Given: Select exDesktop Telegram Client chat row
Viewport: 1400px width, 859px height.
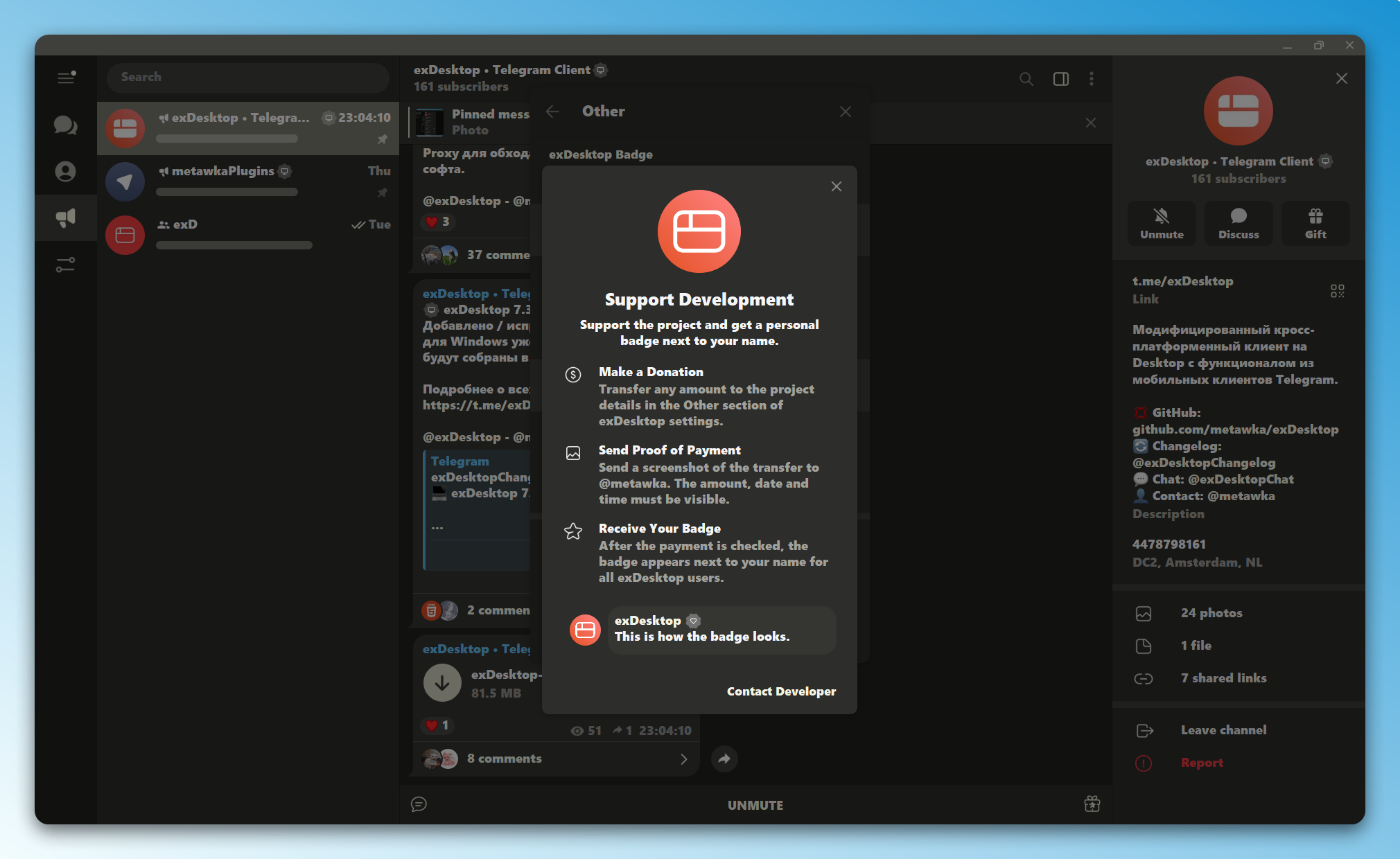Looking at the screenshot, I should pyautogui.click(x=248, y=128).
